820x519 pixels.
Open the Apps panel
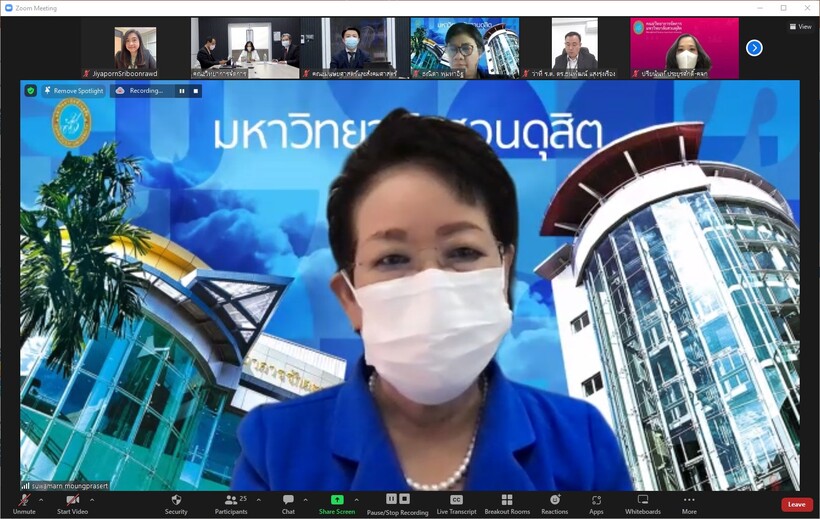(596, 503)
